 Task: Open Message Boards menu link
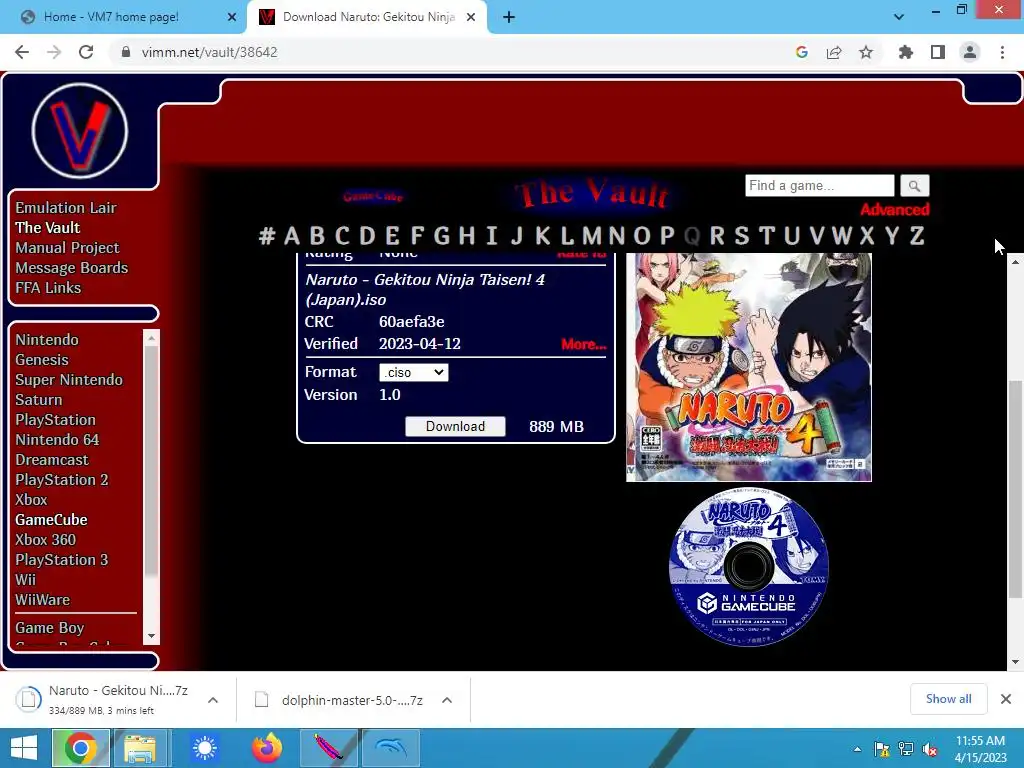[72, 268]
